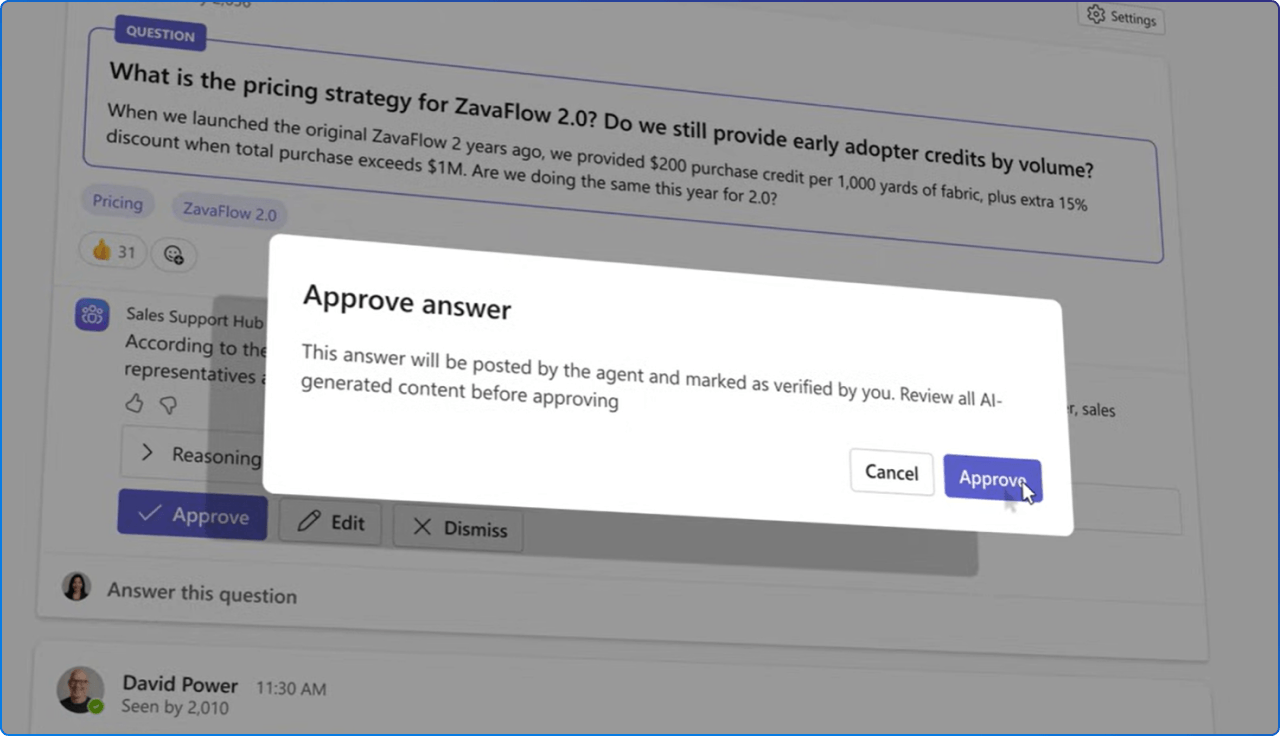
Task: Click the ZavaFlow 2.0 tag
Action: point(229,212)
